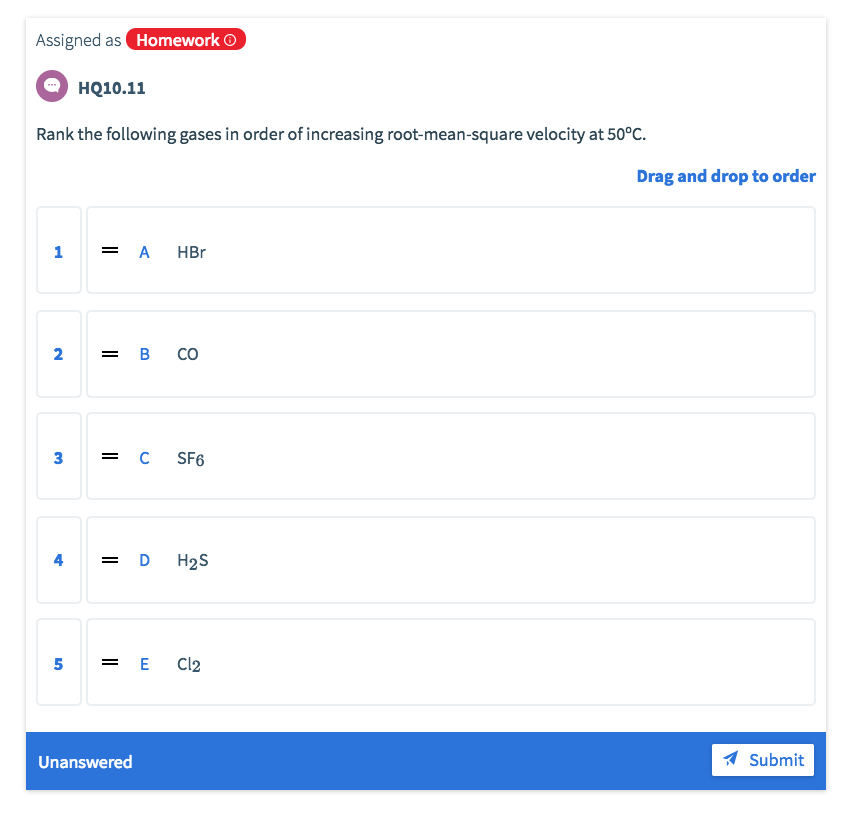Click the Unanswered status label
The height and width of the screenshot is (818, 862).
tap(85, 762)
